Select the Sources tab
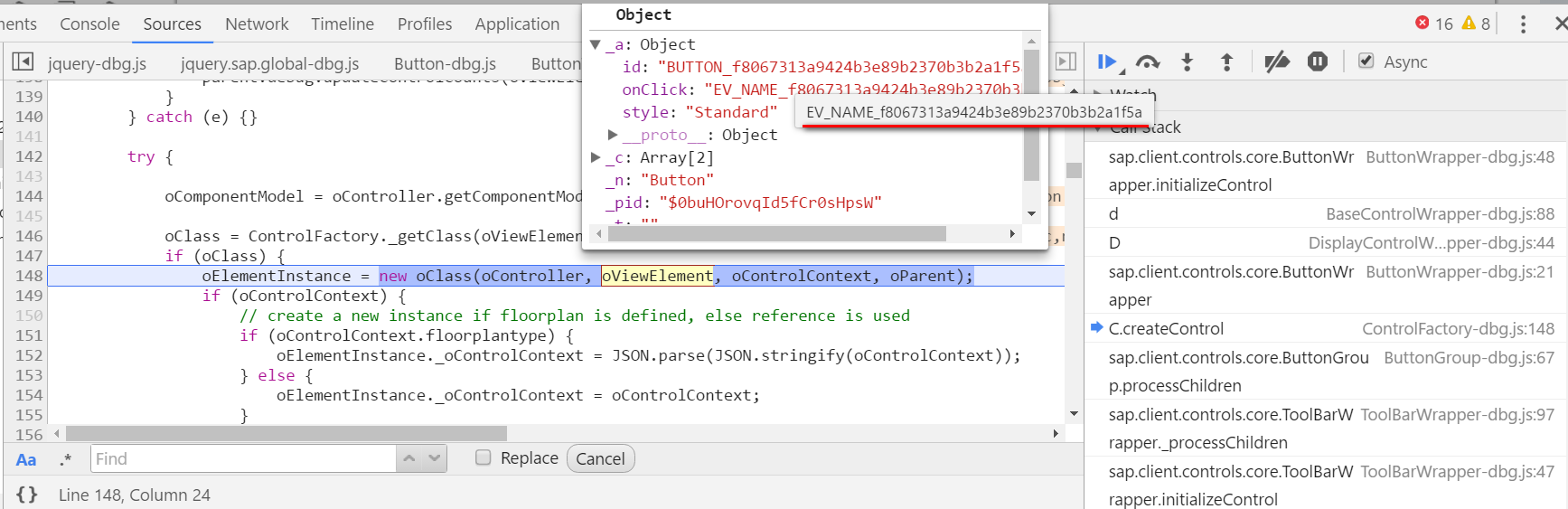 [172, 24]
